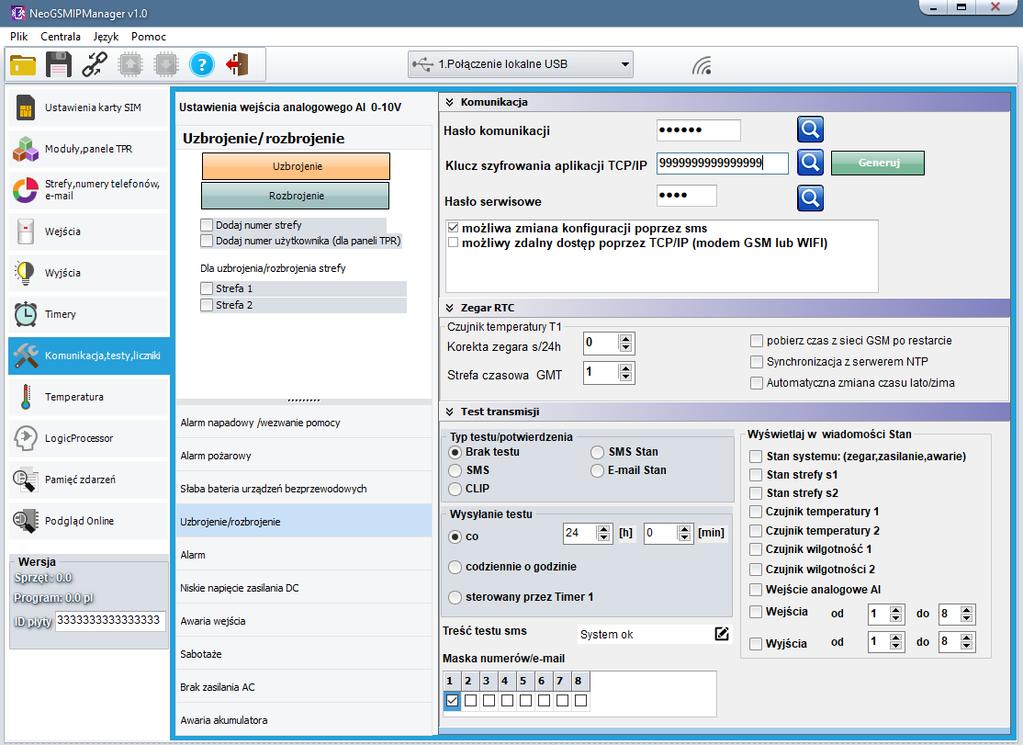This screenshot has width=1023, height=745.
Task: Increase Wejścia od spinner value
Action: click(896, 610)
